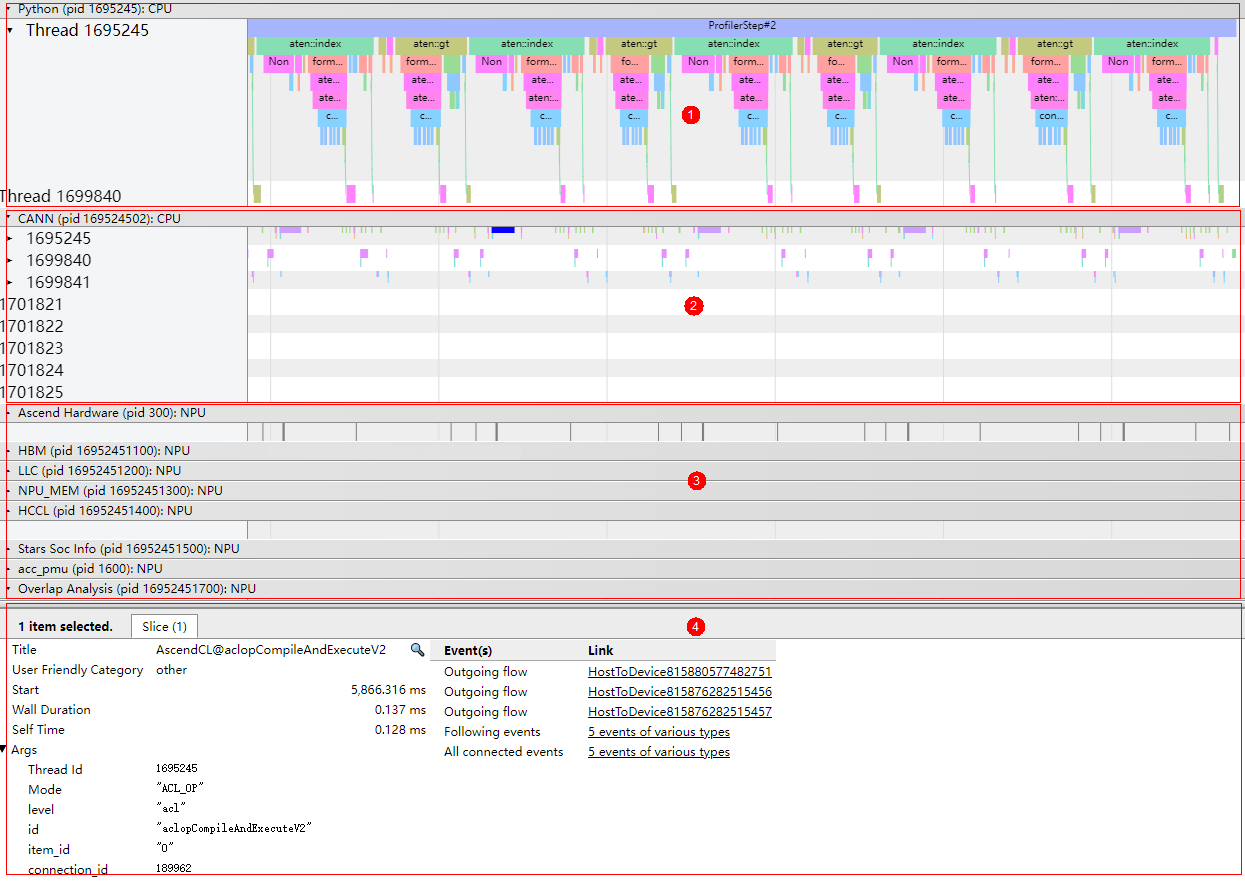Search for slices matching the title via magnifier icon
This screenshot has height=882, width=1245.
point(418,650)
